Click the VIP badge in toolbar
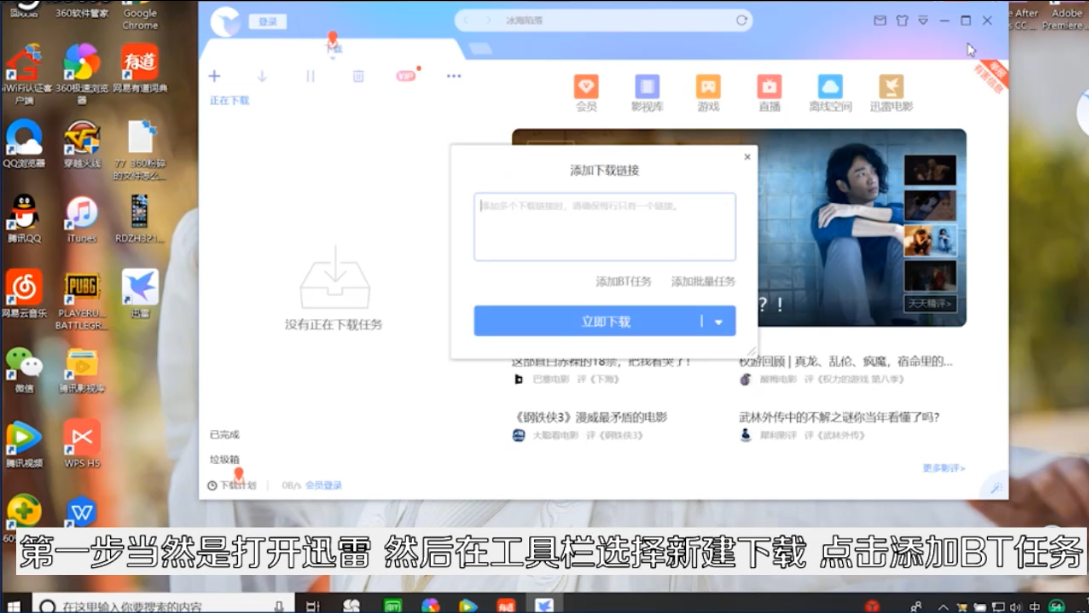The height and width of the screenshot is (613, 1089). point(406,76)
